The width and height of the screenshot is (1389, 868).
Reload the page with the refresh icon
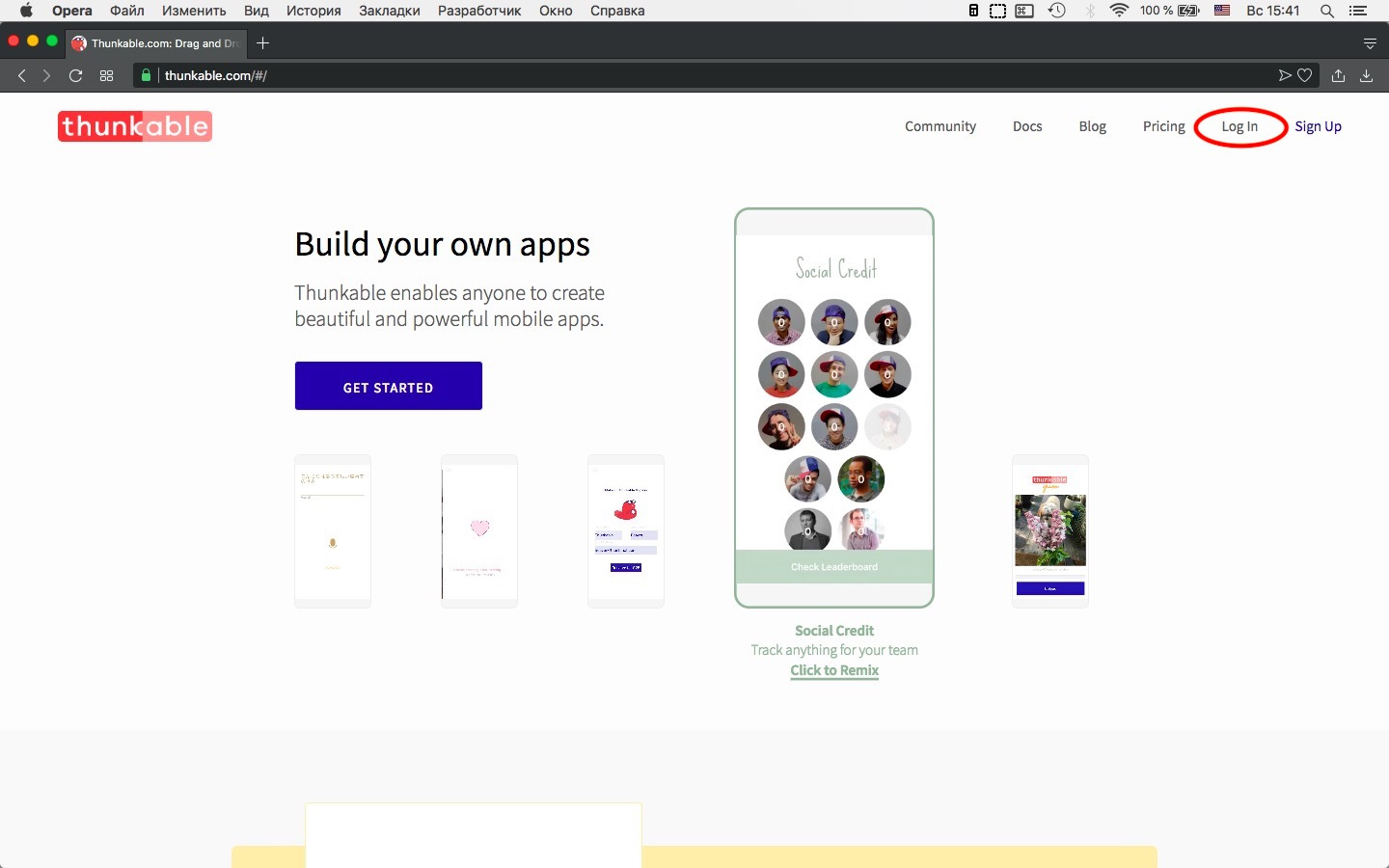(75, 75)
